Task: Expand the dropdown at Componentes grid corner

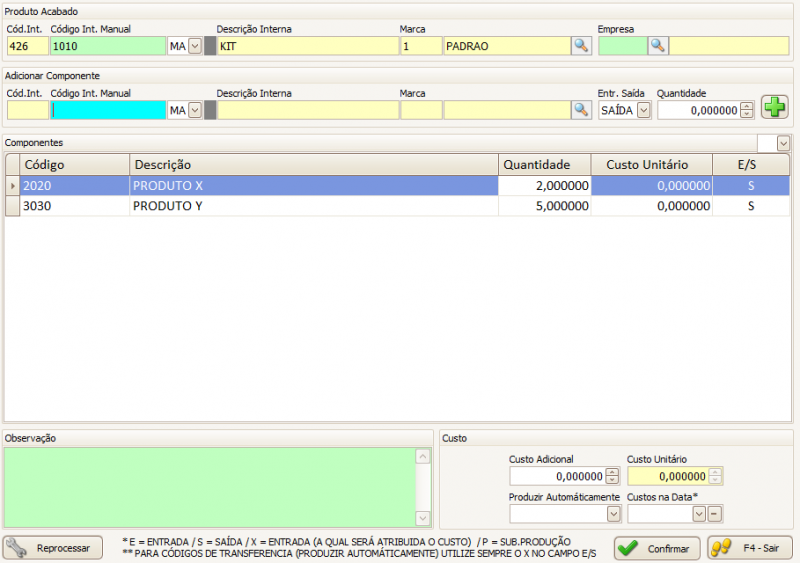Action: coord(783,144)
